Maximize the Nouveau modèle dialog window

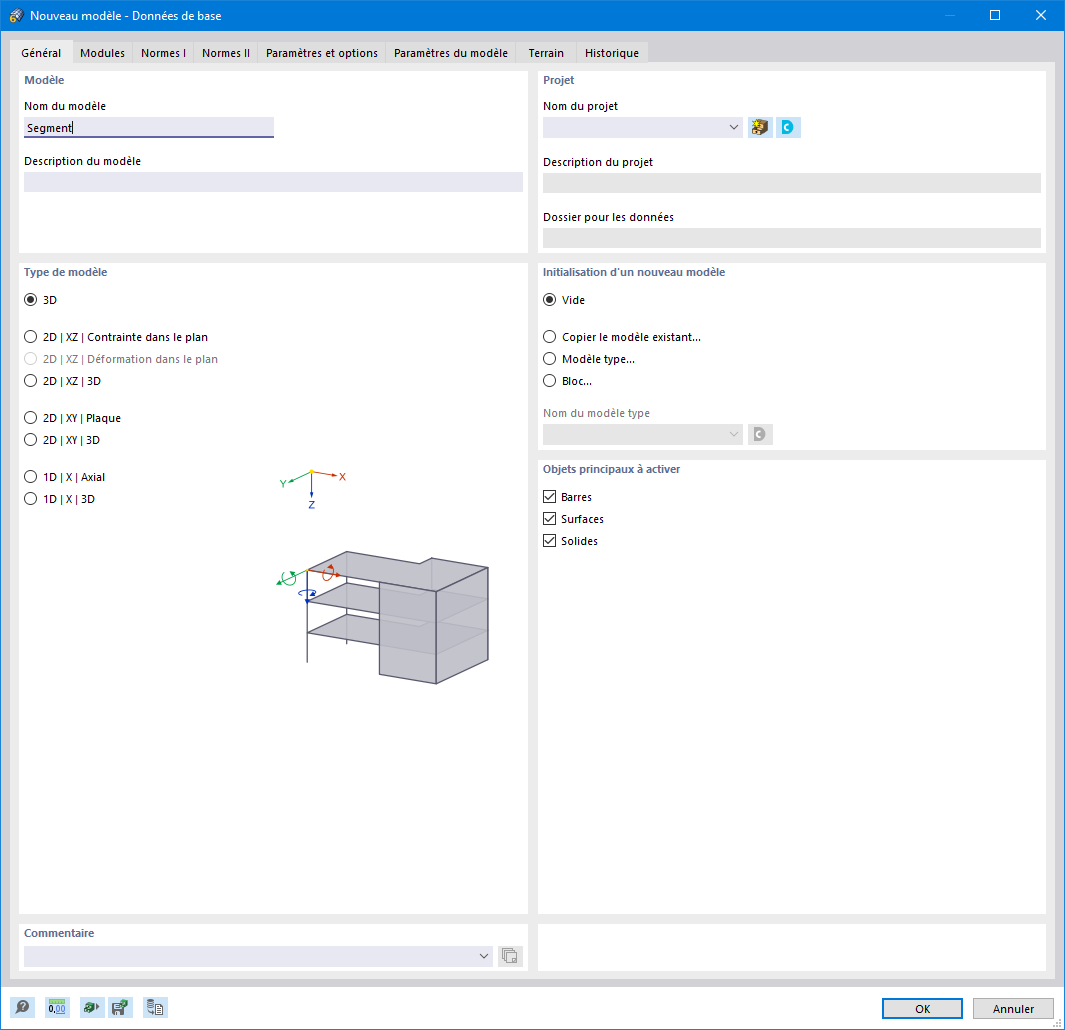[995, 15]
